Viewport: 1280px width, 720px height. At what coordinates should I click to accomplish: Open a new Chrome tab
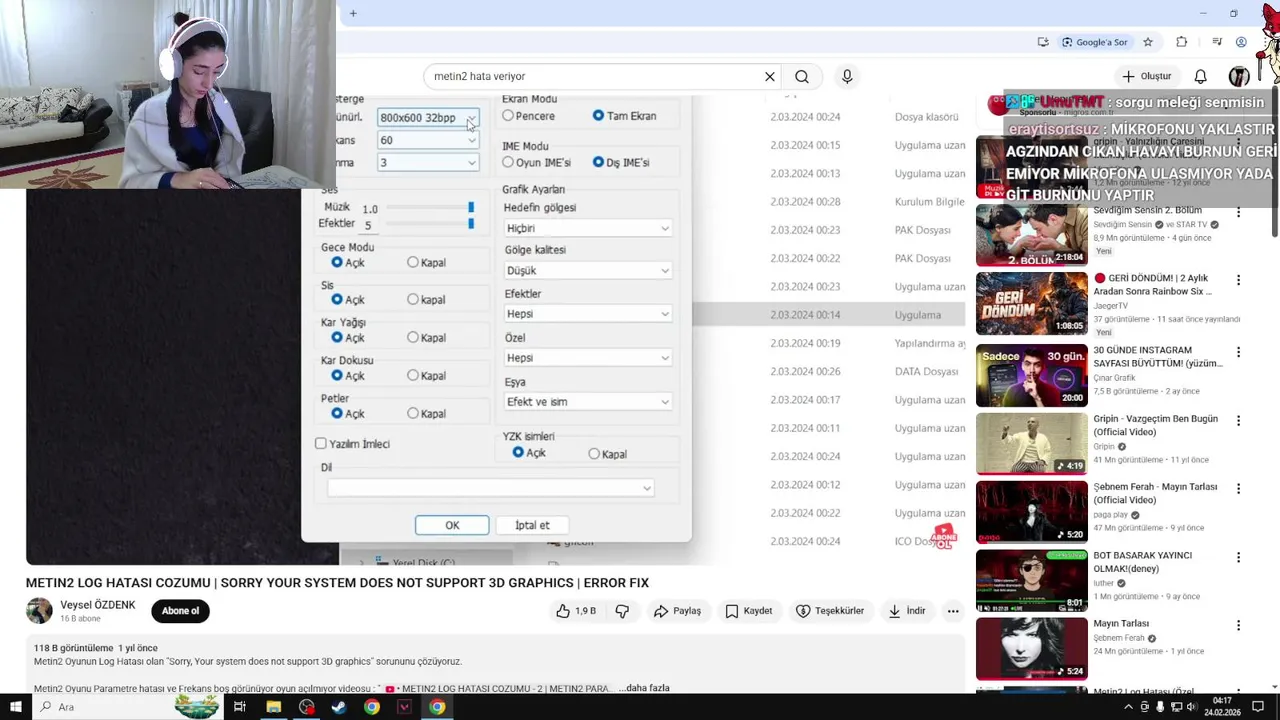click(353, 13)
